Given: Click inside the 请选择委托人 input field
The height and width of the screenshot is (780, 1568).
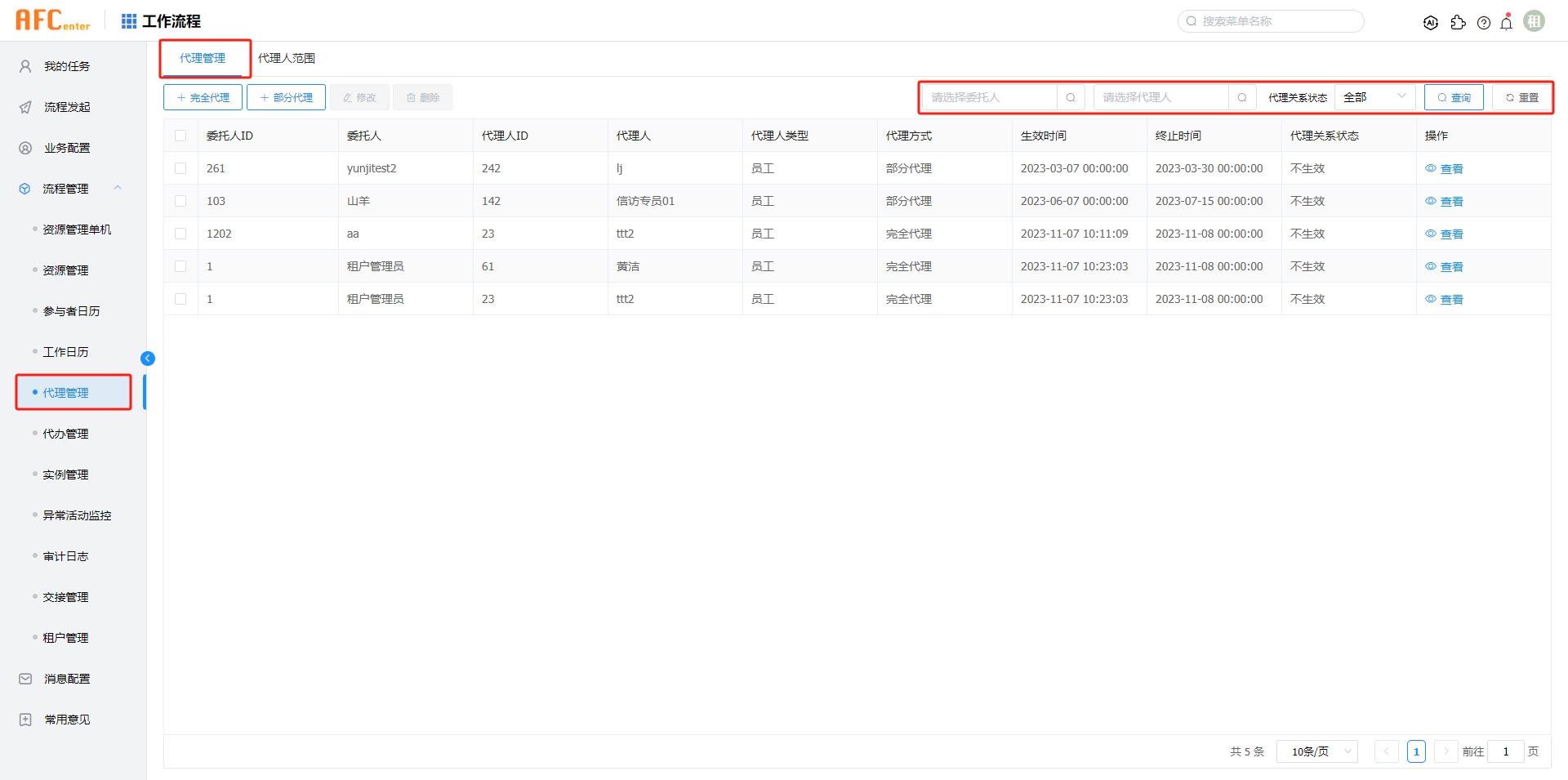Looking at the screenshot, I should coord(988,96).
